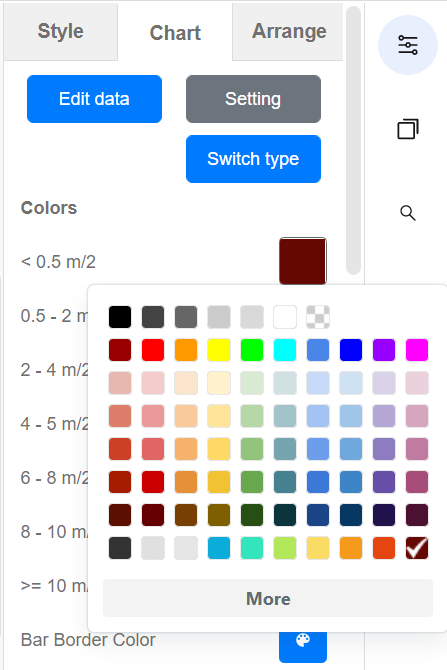The width and height of the screenshot is (447, 670).
Task: Click the magnifier search icon
Action: coord(408,213)
